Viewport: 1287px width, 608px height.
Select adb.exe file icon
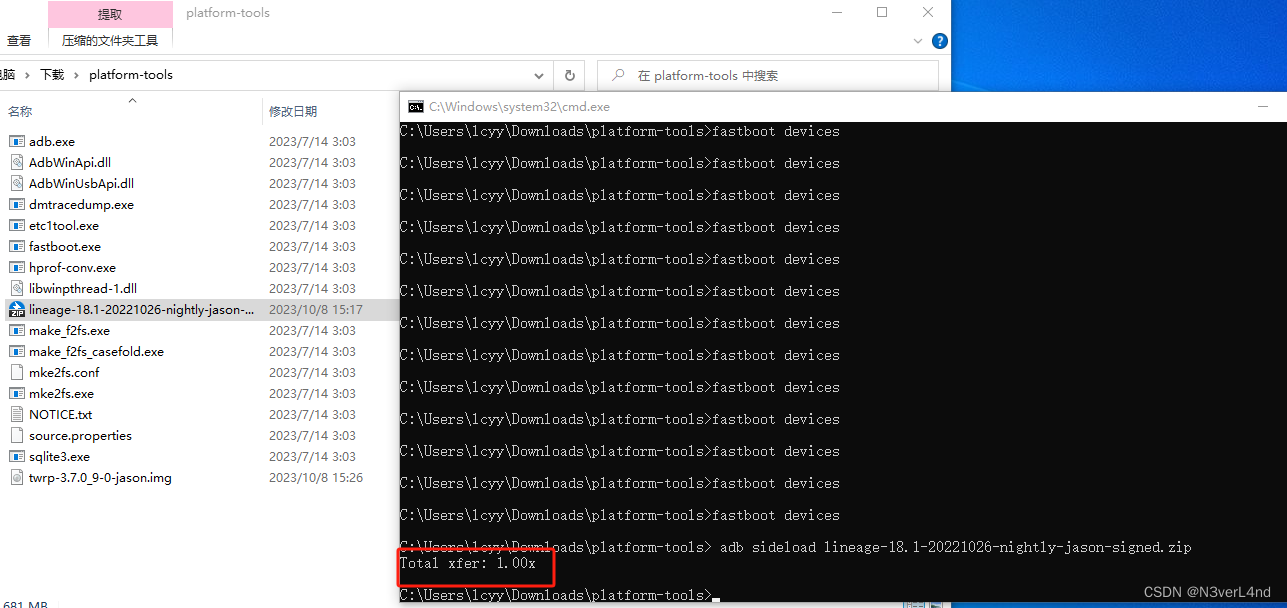coord(16,142)
